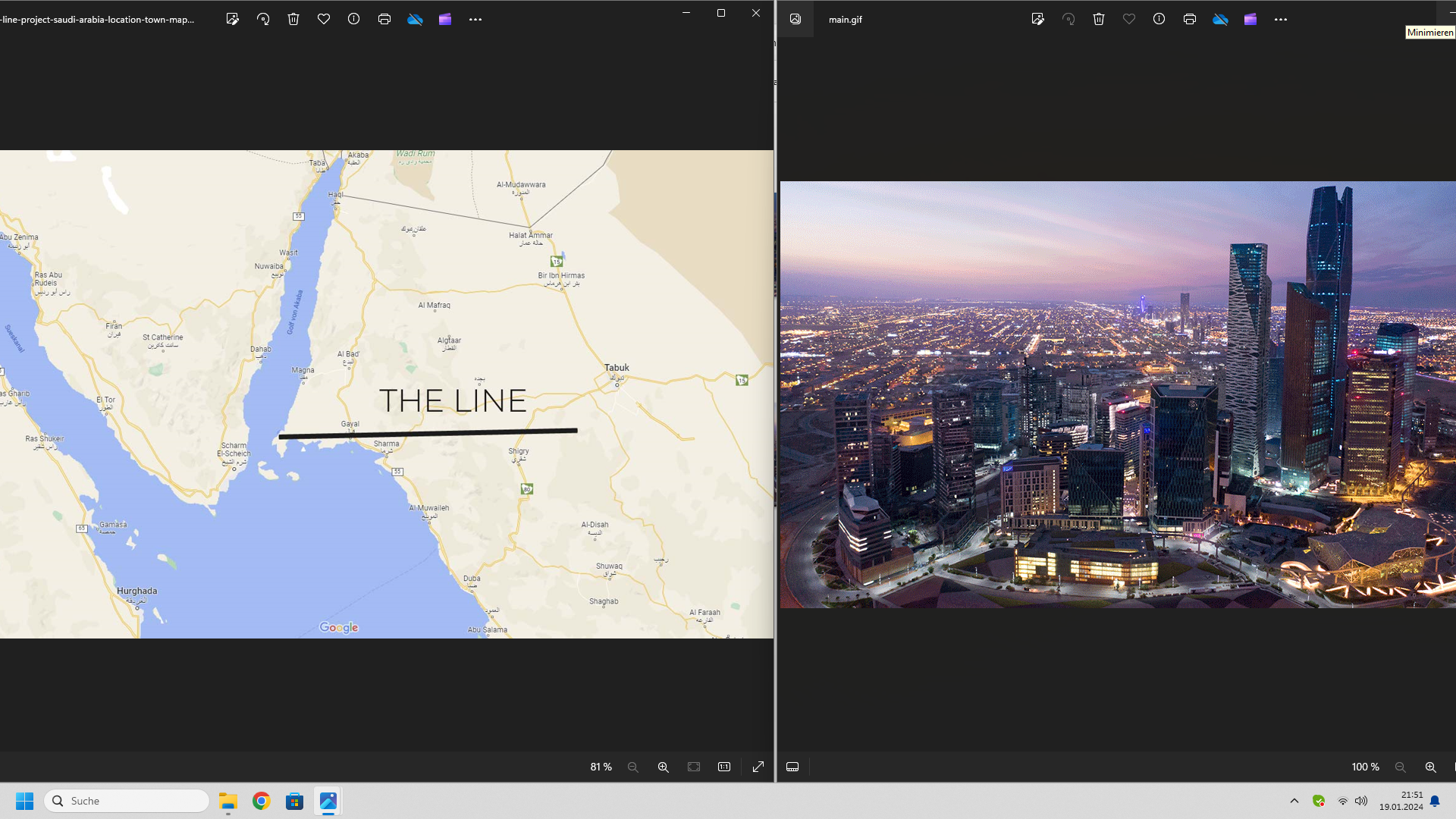Open OneDrive icon in main.gif window

1220,20
